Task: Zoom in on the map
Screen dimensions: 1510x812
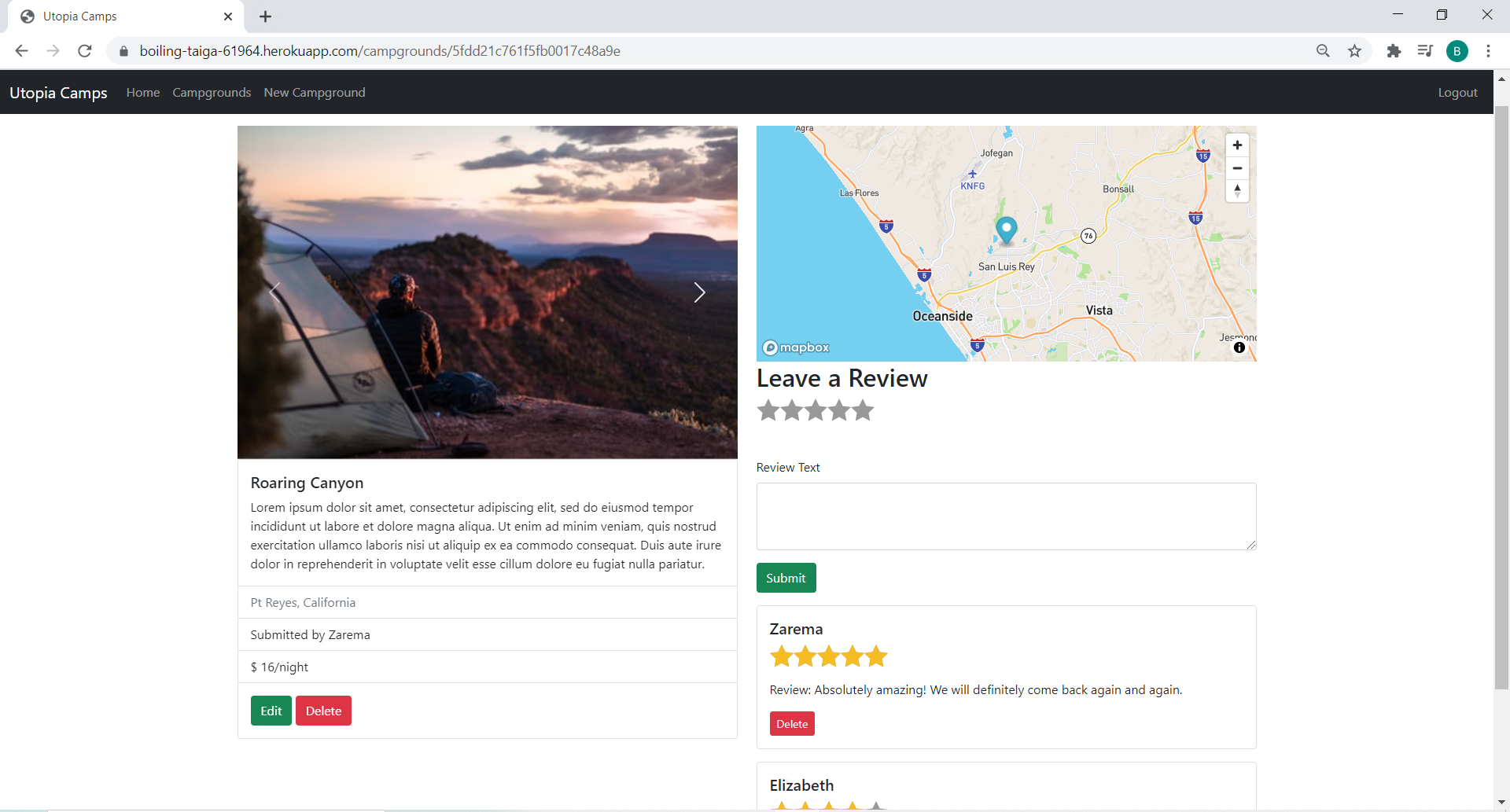Action: pos(1237,145)
